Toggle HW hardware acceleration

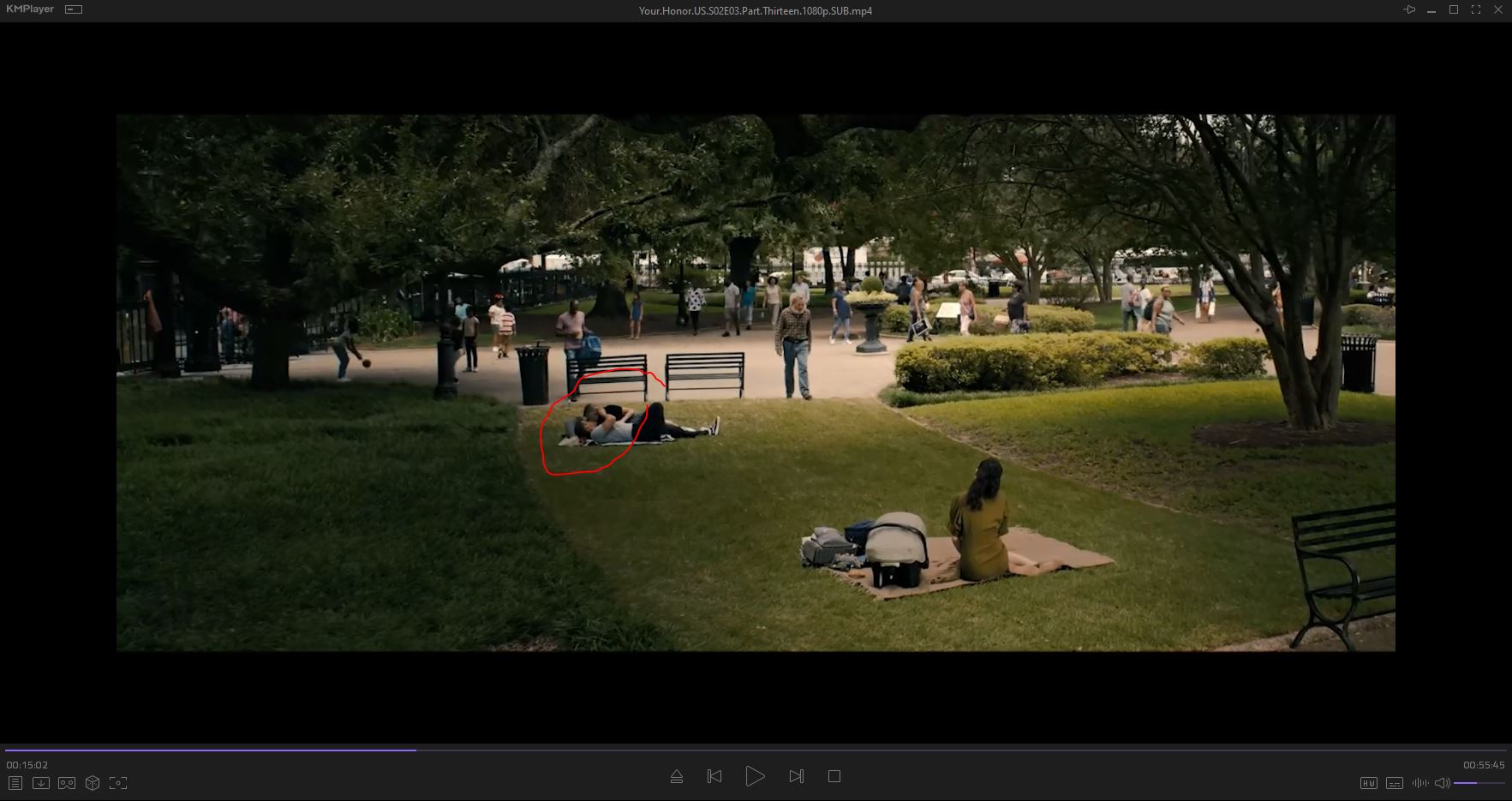1369,783
